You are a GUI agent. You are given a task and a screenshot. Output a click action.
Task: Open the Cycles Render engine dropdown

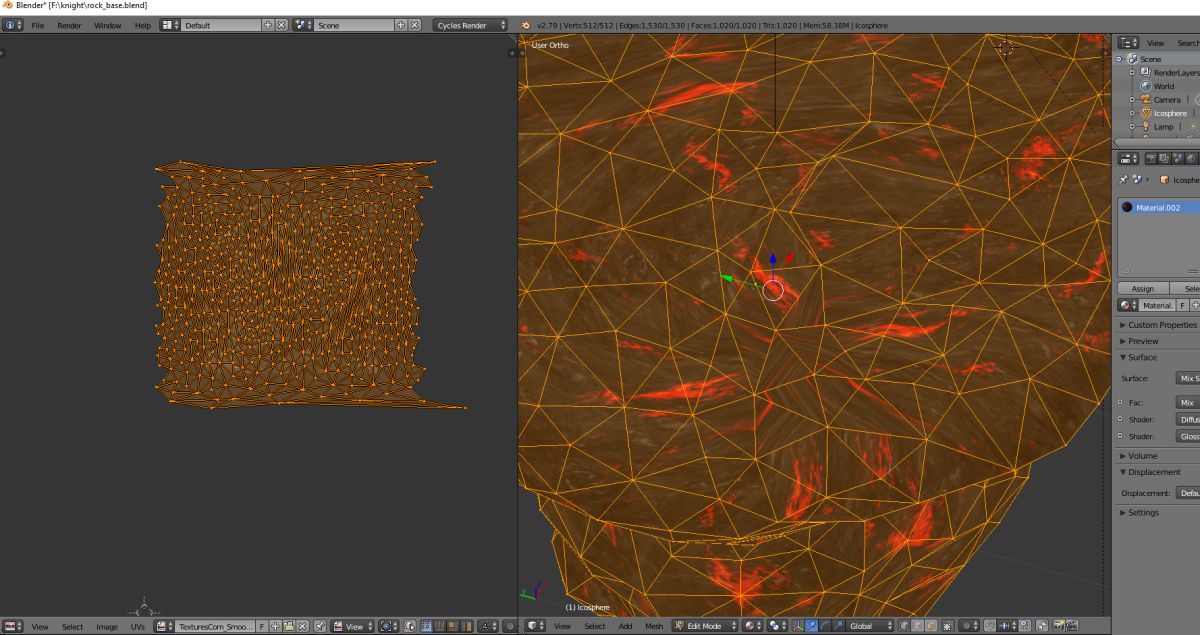[x=470, y=24]
